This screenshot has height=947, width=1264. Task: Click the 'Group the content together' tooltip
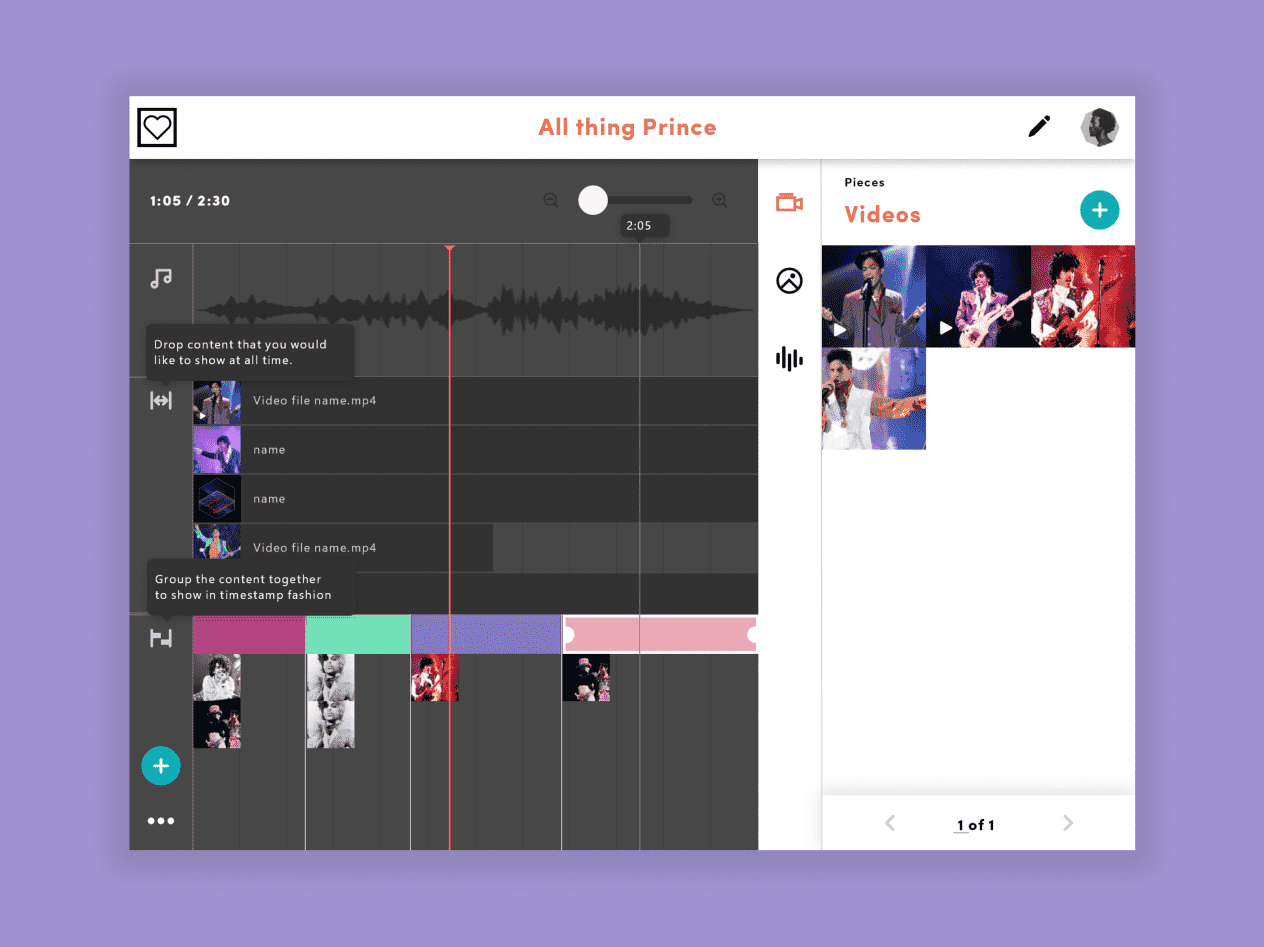[252, 587]
